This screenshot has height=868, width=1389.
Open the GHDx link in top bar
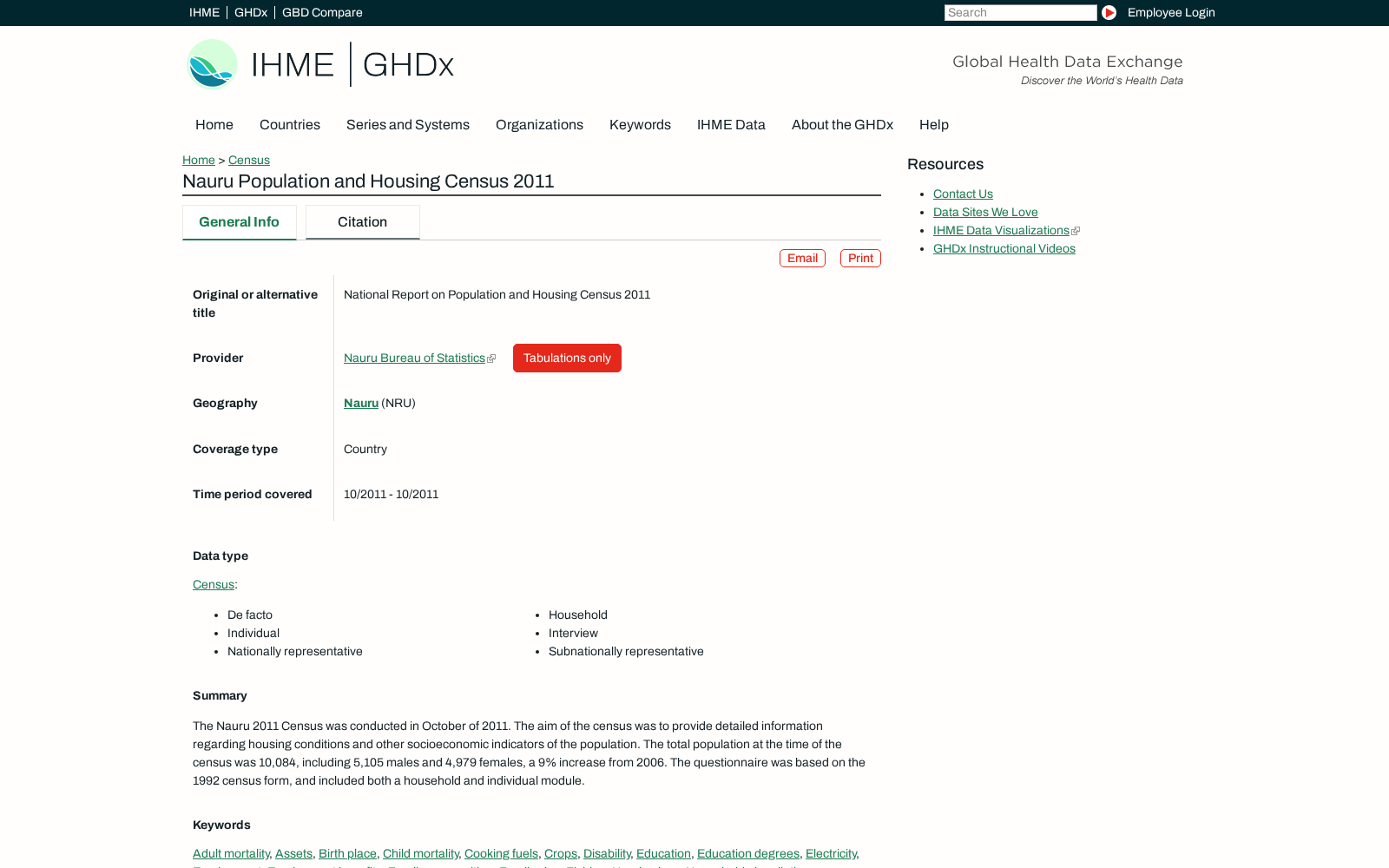point(251,12)
